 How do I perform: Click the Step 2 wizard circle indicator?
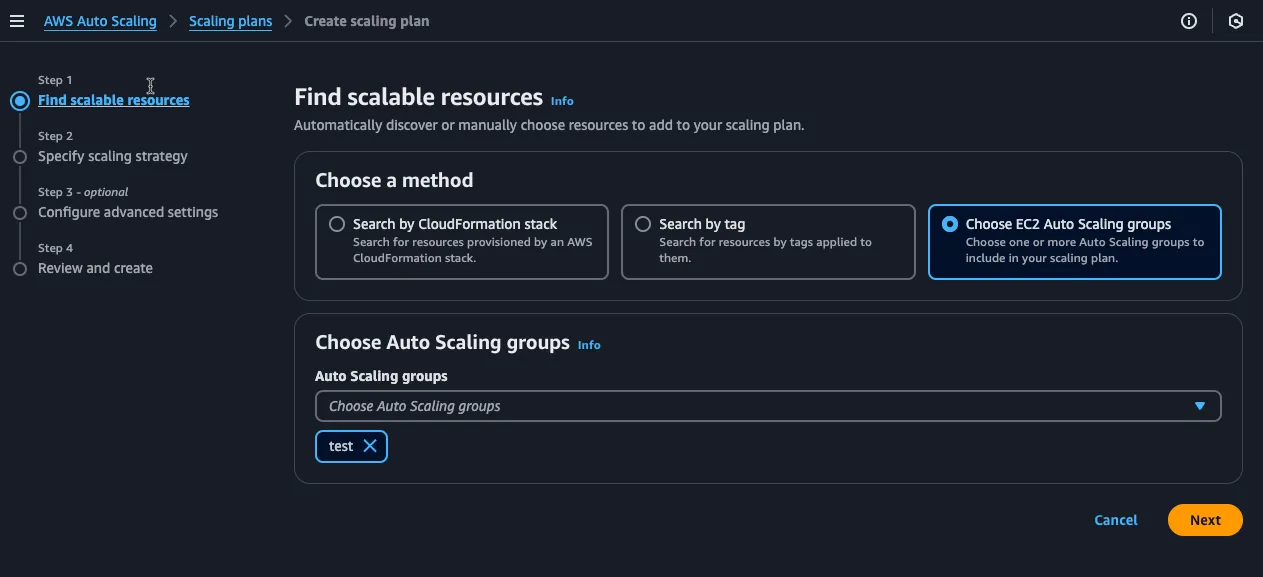[19, 157]
